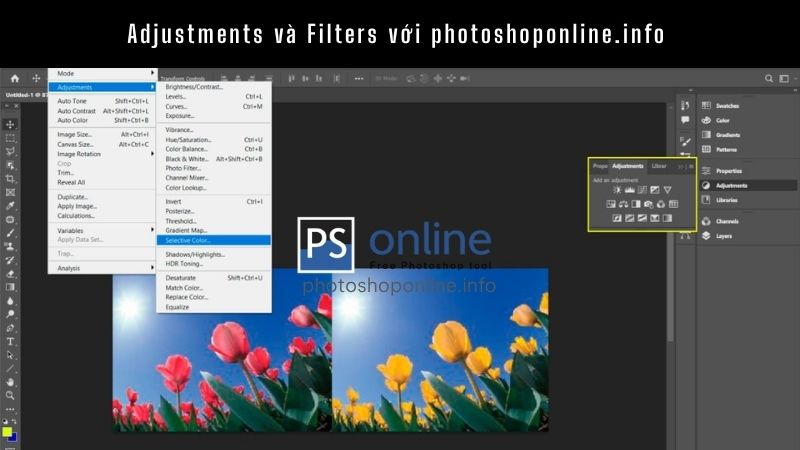Screen dimensions: 800x450
Task: Select the Pen tool
Action: 10,328
